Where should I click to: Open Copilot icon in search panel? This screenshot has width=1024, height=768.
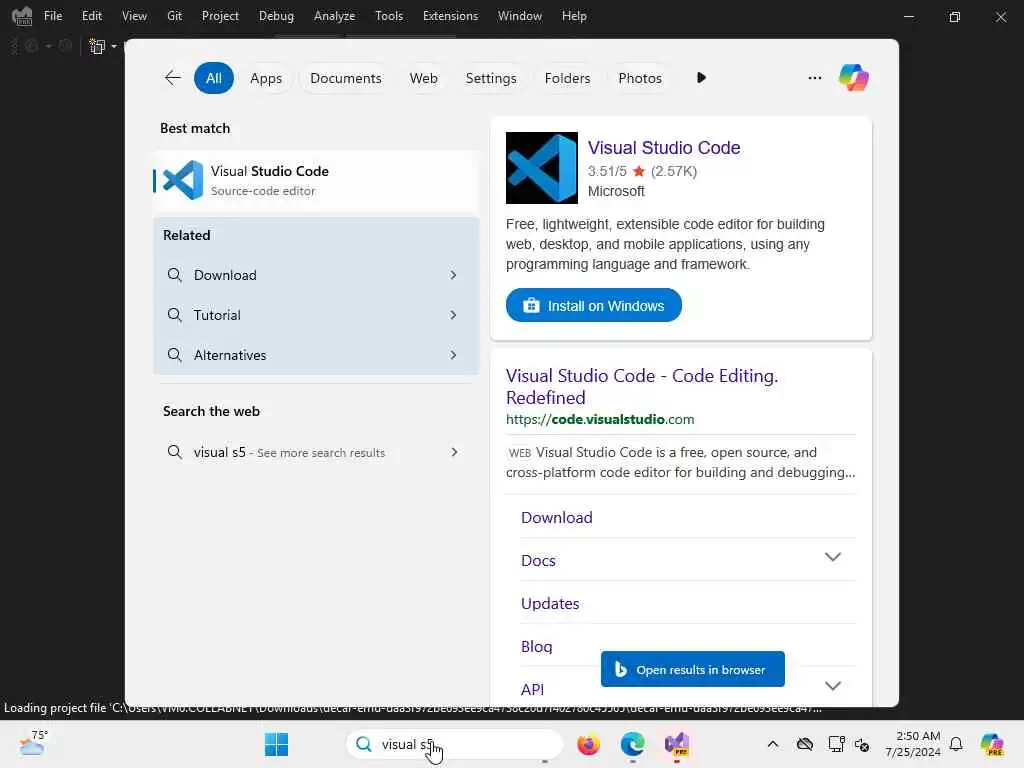pyautogui.click(x=853, y=78)
